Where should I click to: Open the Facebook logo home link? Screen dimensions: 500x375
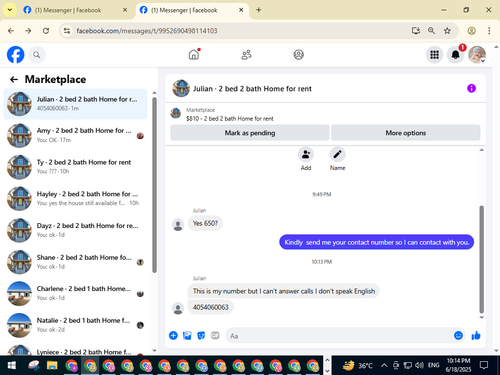[x=16, y=55]
